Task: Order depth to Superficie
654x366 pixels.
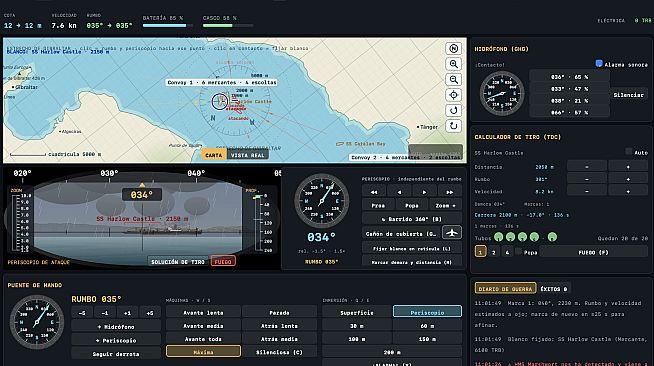Action: 357,312
